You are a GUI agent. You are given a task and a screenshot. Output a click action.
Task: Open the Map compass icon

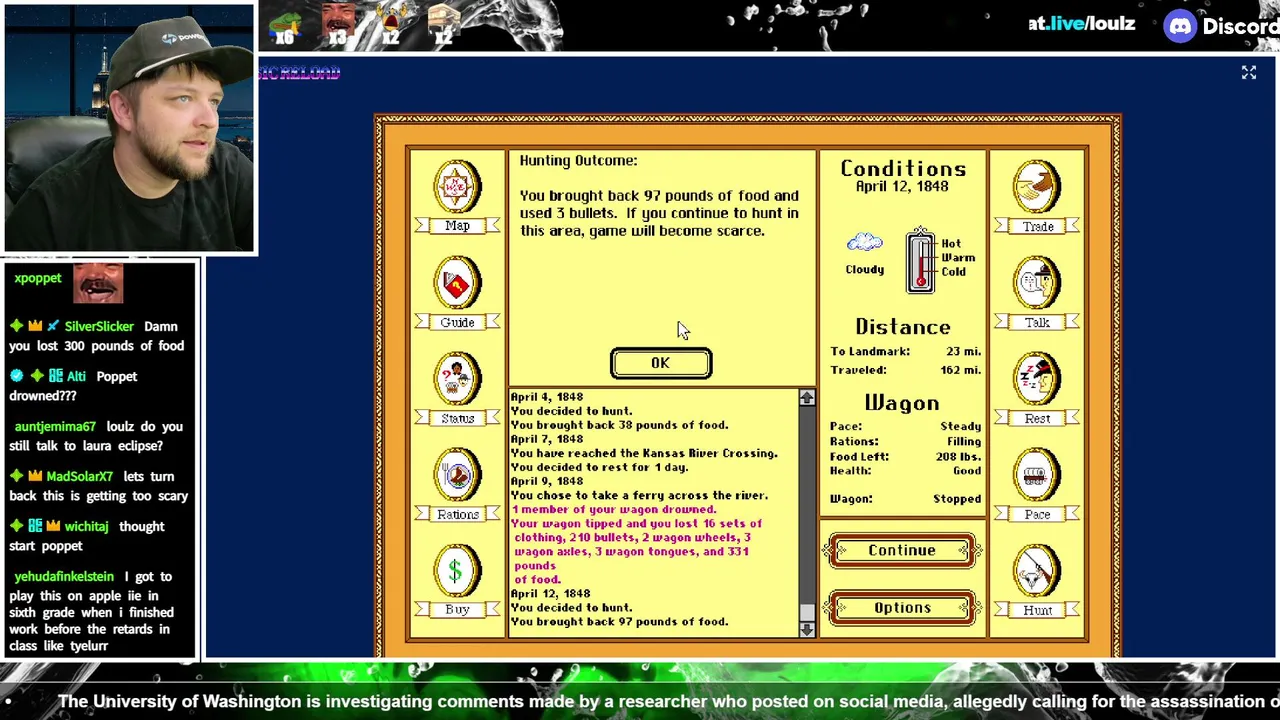click(457, 186)
